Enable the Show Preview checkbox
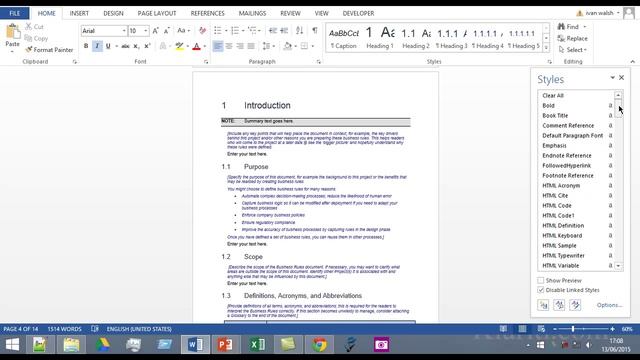The width and height of the screenshot is (640, 360). (541, 280)
